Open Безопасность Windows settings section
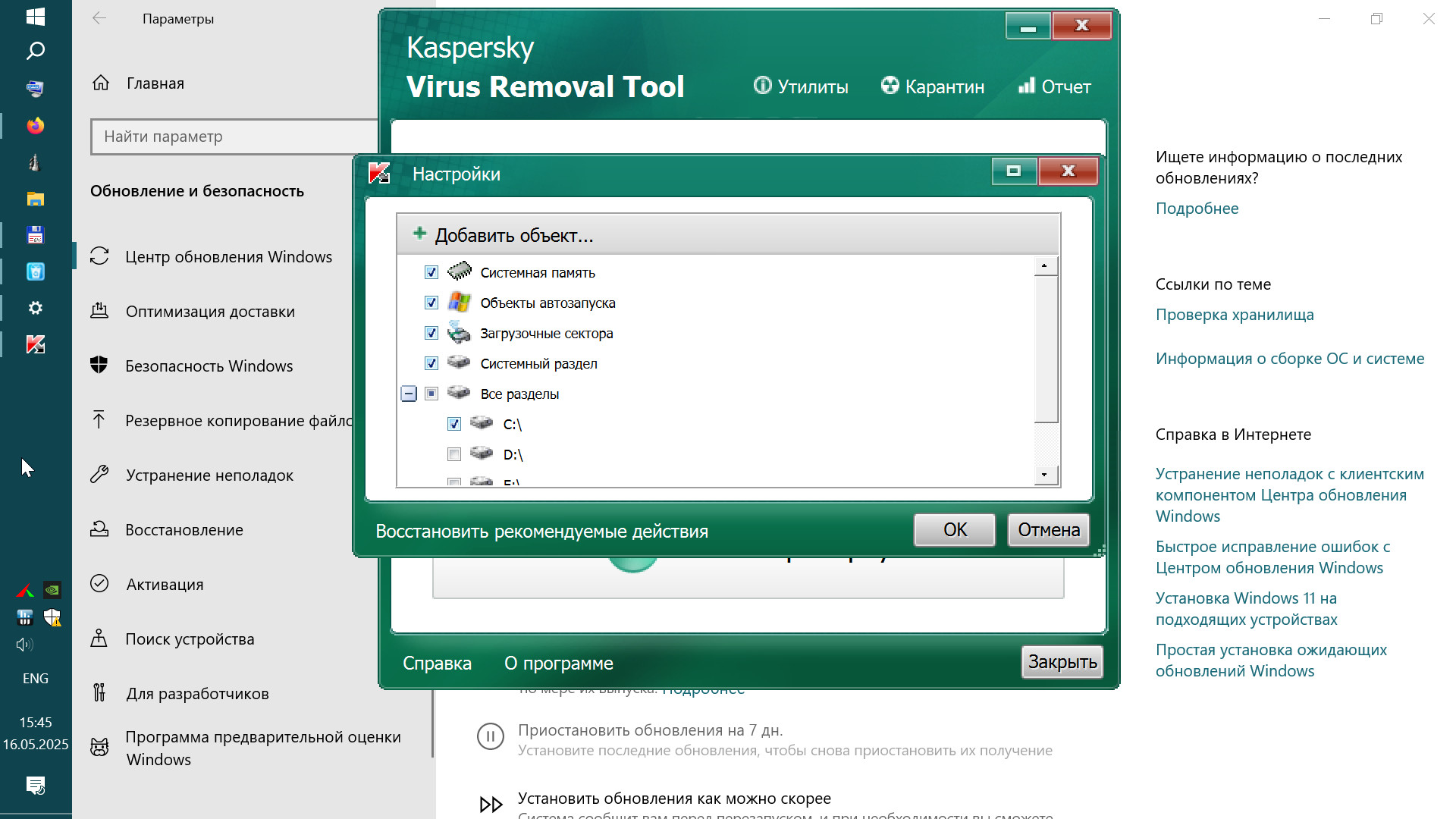This screenshot has height=819, width=1456. tap(209, 366)
